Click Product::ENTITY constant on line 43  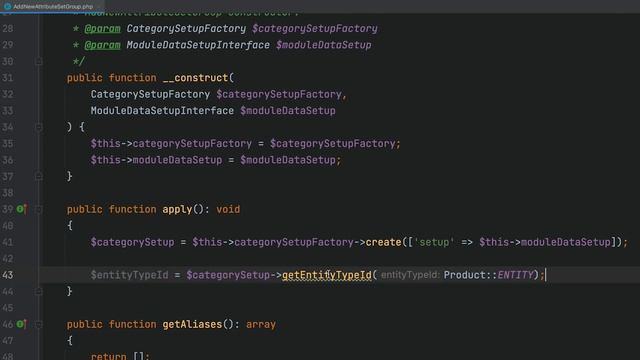[x=489, y=275]
